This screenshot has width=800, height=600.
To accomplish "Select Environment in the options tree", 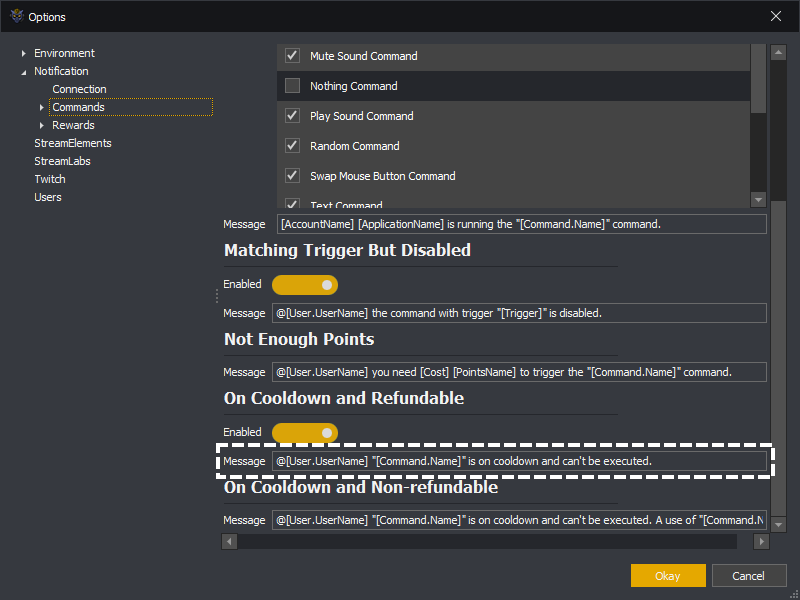I will pos(64,53).
